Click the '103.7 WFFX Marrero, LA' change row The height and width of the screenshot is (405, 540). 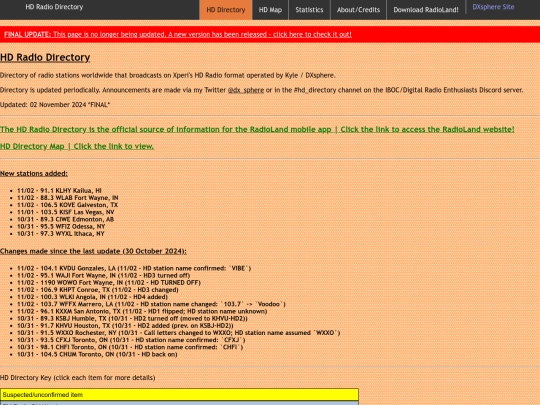[x=151, y=304]
